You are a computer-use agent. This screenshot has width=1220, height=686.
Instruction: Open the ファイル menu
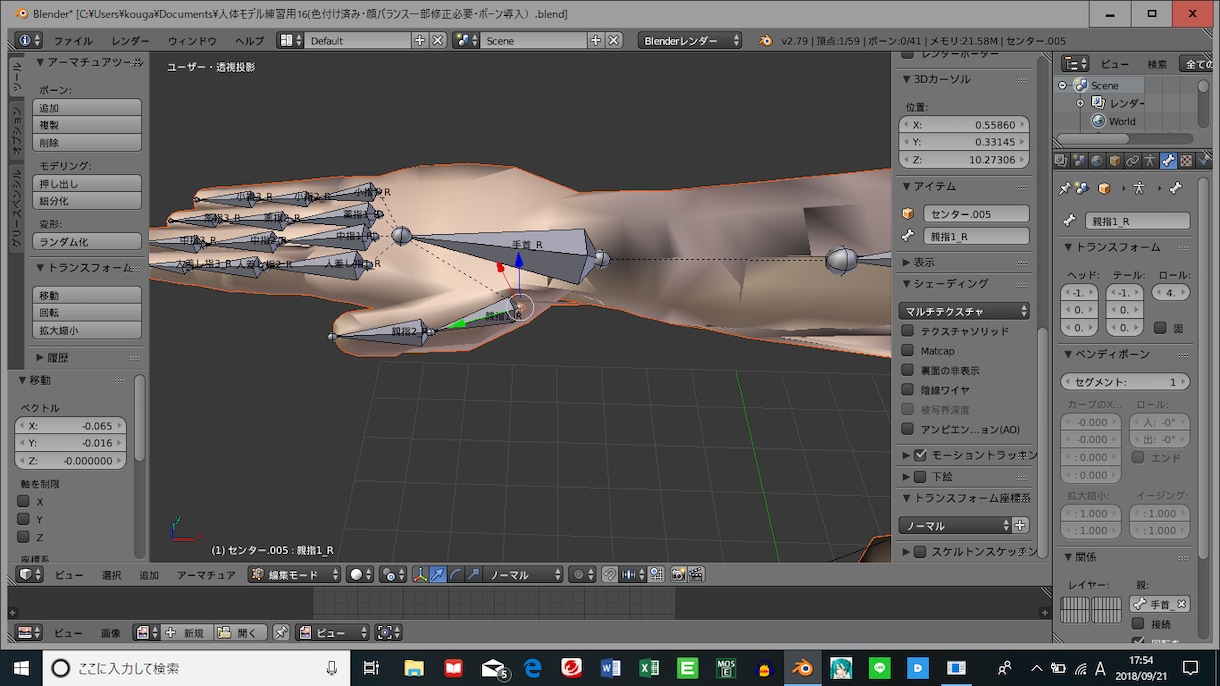click(73, 41)
